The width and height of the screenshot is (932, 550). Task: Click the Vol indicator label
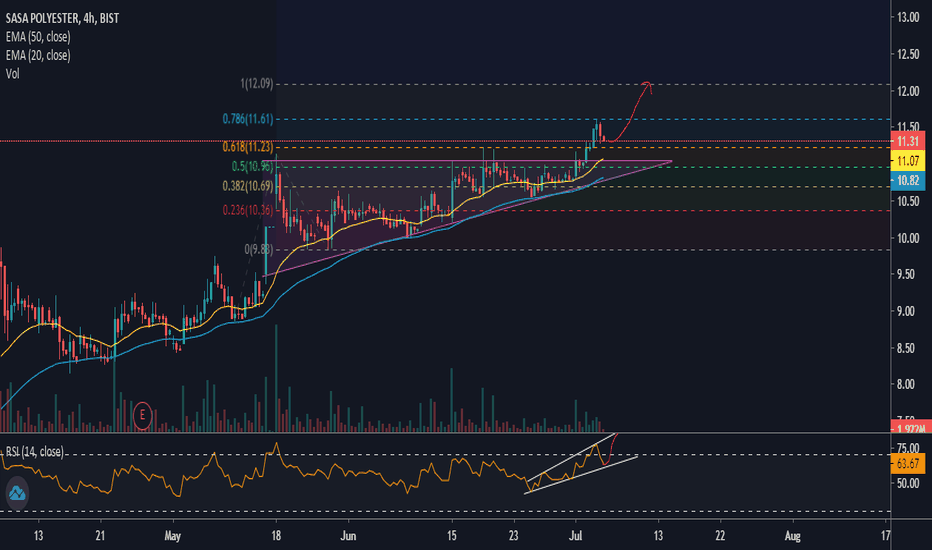click(12, 74)
